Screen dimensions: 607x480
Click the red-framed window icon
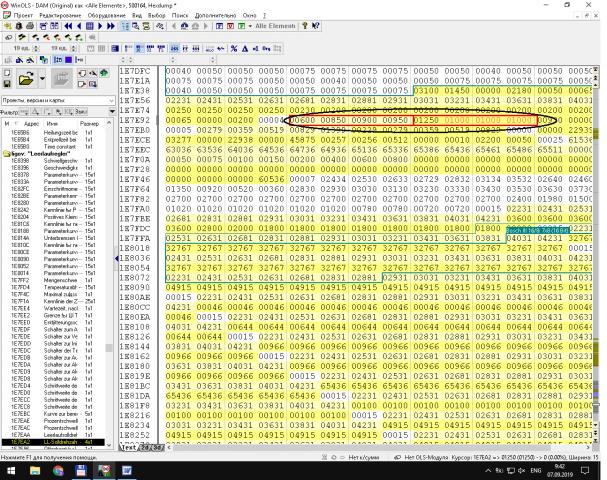point(230,26)
